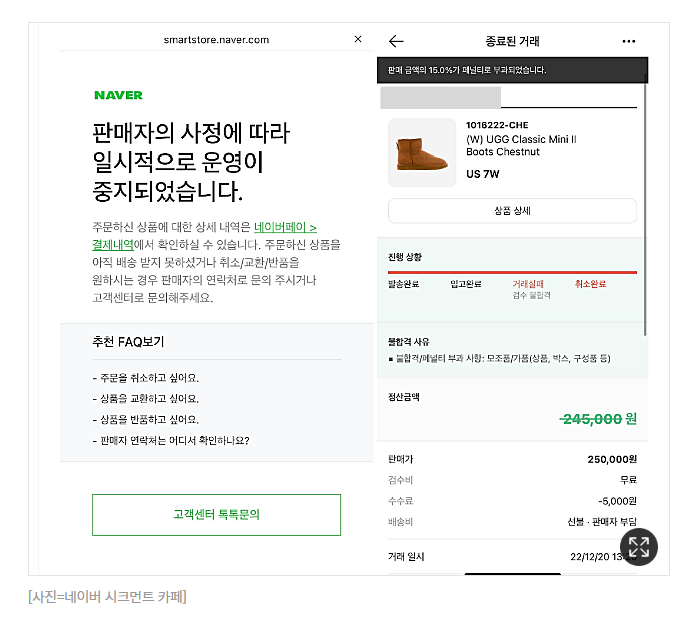Click the back arrow icon
Screen dimensions: 686x628
(x=396, y=41)
